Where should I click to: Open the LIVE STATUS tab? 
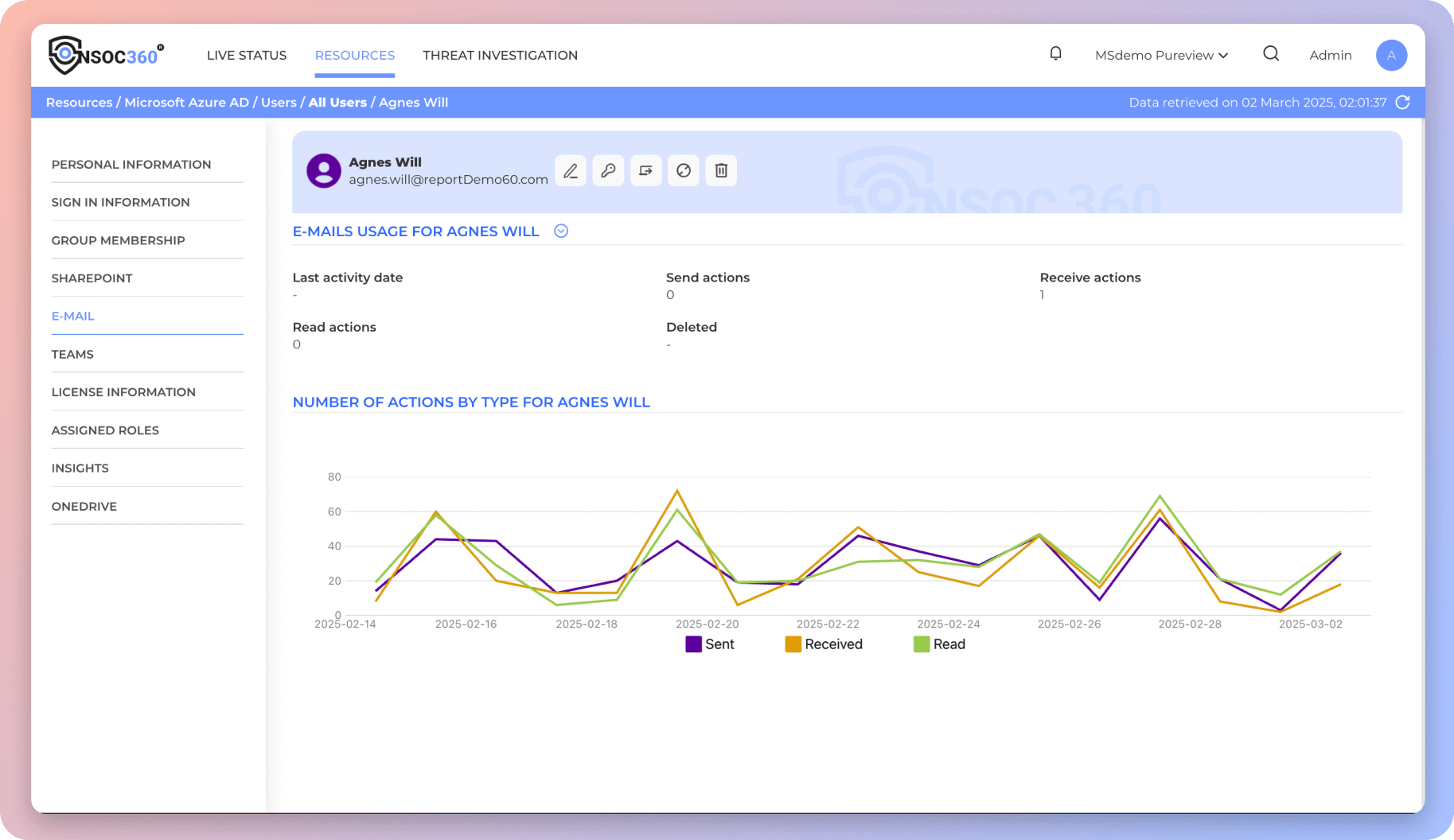pyautogui.click(x=247, y=55)
